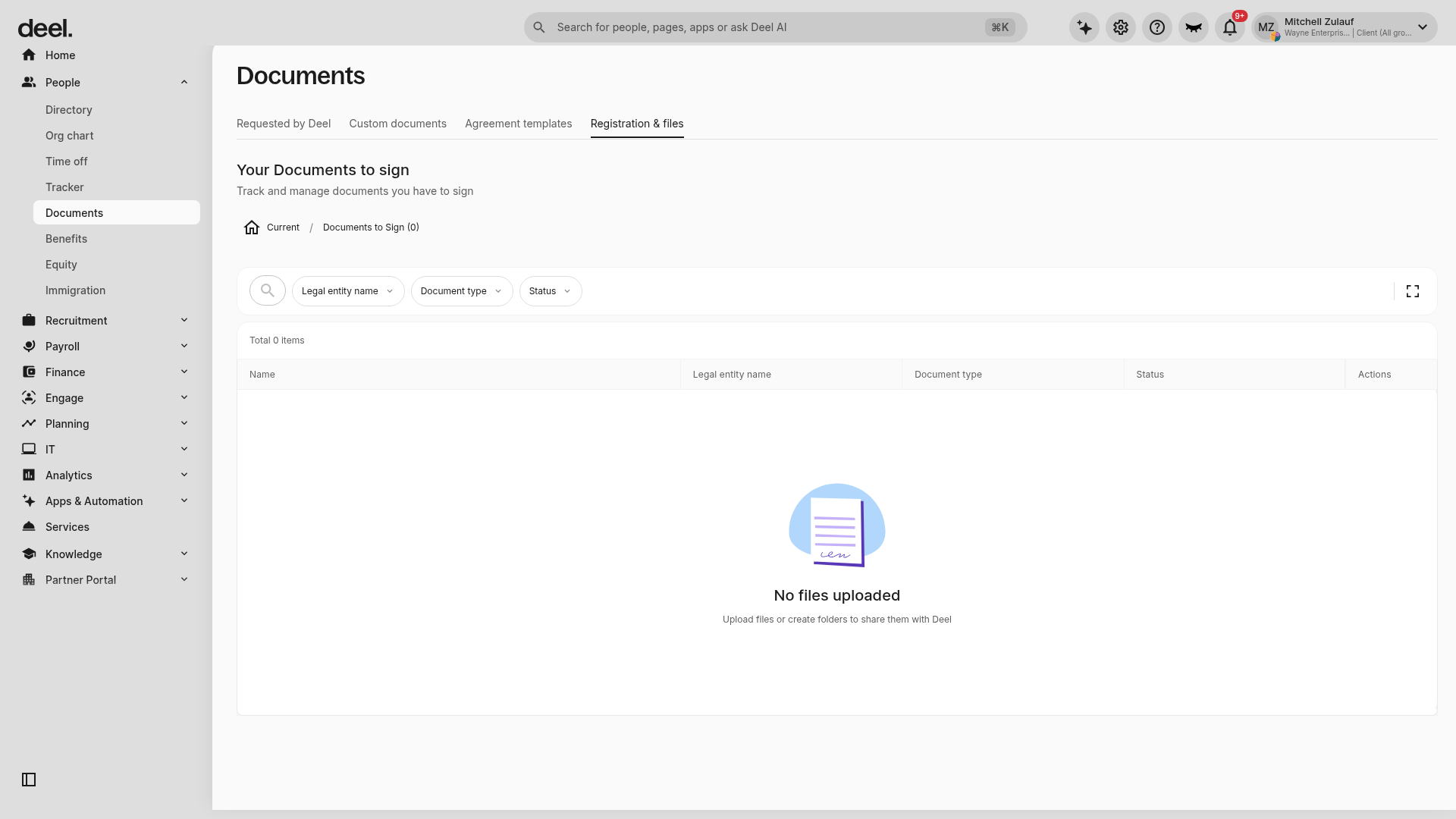Click the Partner Portal building icon
The width and height of the screenshot is (1456, 819).
[x=29, y=580]
